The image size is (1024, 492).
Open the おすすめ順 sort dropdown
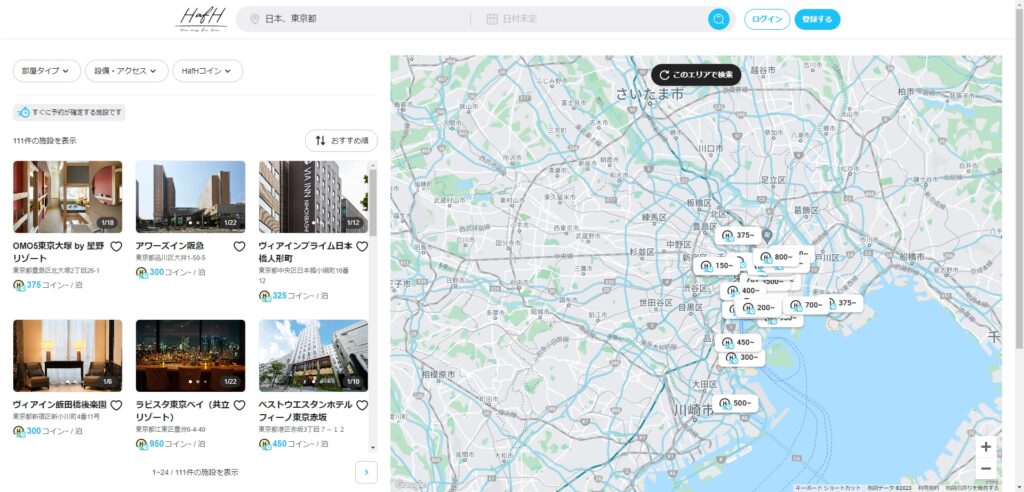341,140
